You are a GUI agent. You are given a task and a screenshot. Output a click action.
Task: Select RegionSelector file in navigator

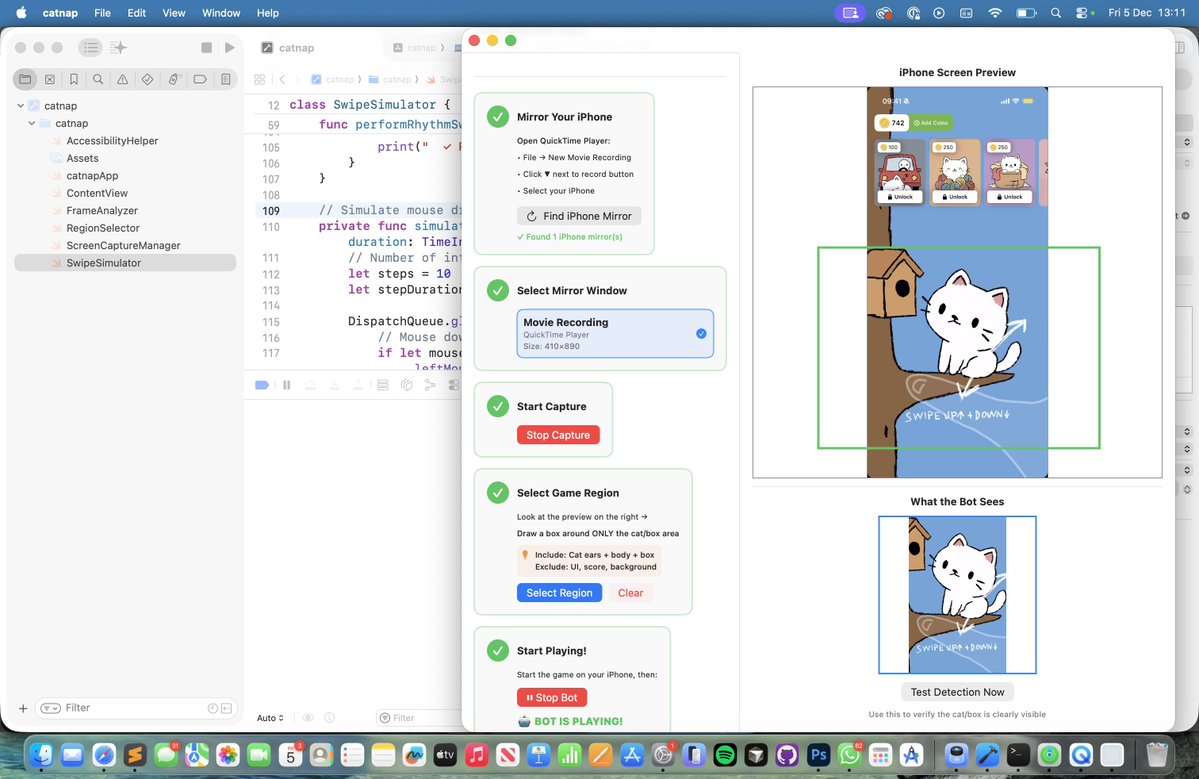pos(102,228)
